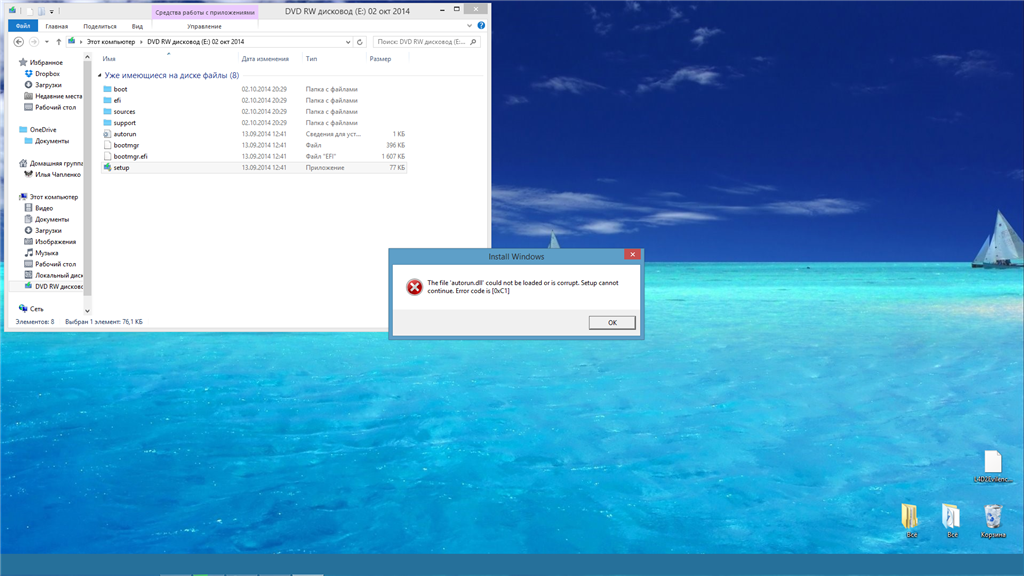Open breadcrumb chevron after Этот компьютер
Image resolution: width=1024 pixels, height=576 pixels.
(x=141, y=42)
